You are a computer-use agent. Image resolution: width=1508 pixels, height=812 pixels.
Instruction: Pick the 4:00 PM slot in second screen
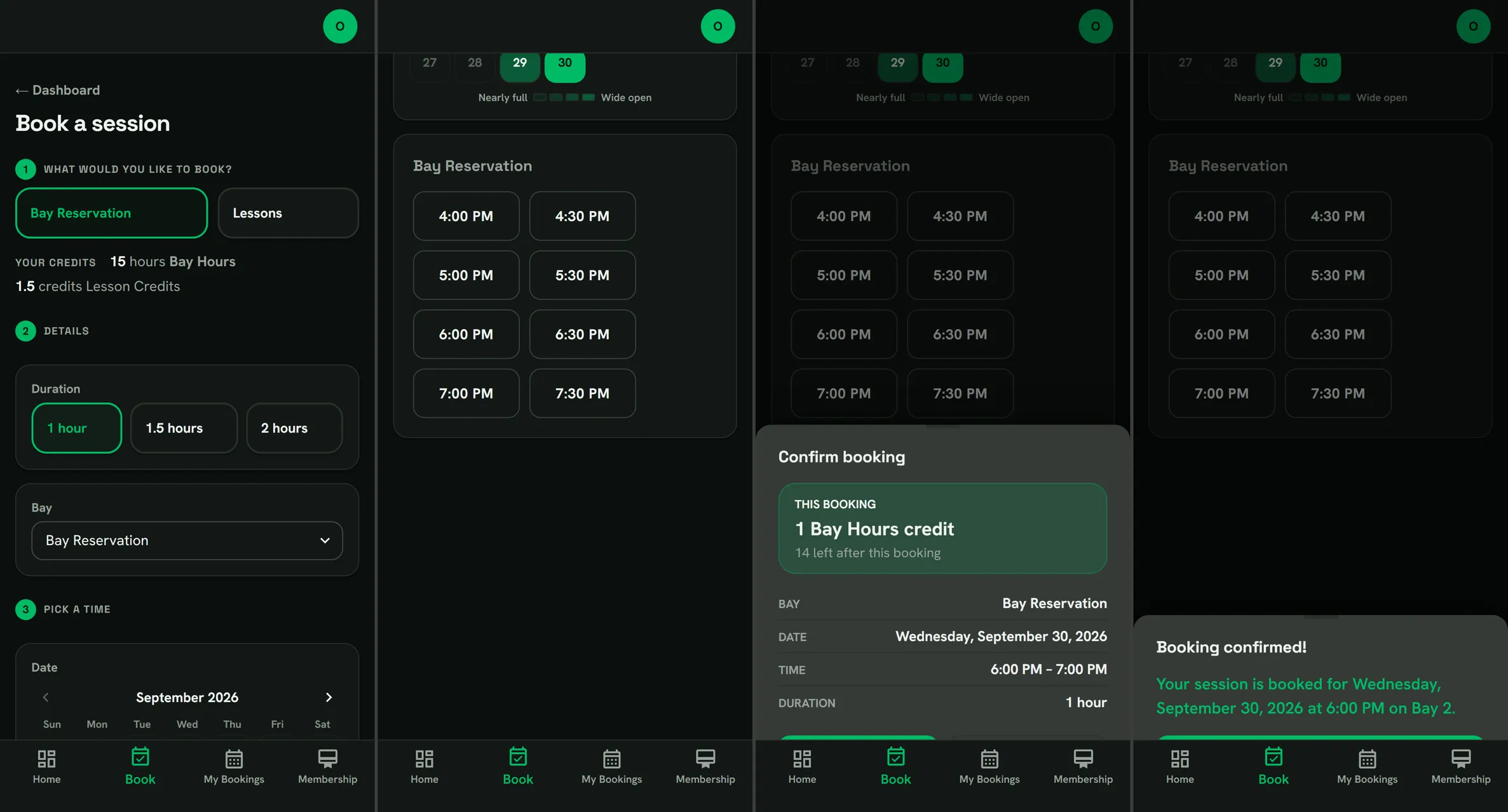pyautogui.click(x=466, y=216)
